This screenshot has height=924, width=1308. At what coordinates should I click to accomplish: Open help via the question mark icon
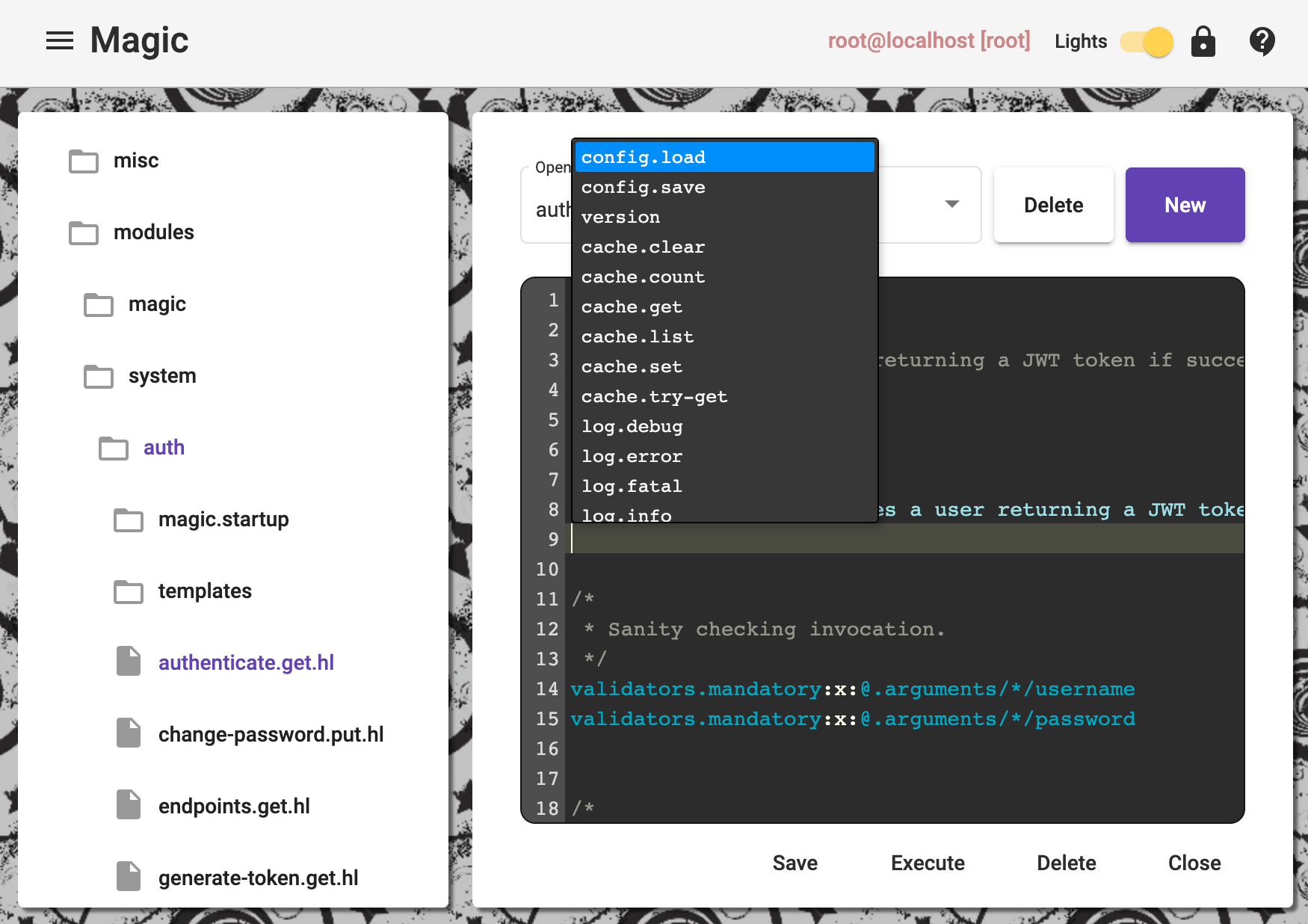tap(1262, 41)
